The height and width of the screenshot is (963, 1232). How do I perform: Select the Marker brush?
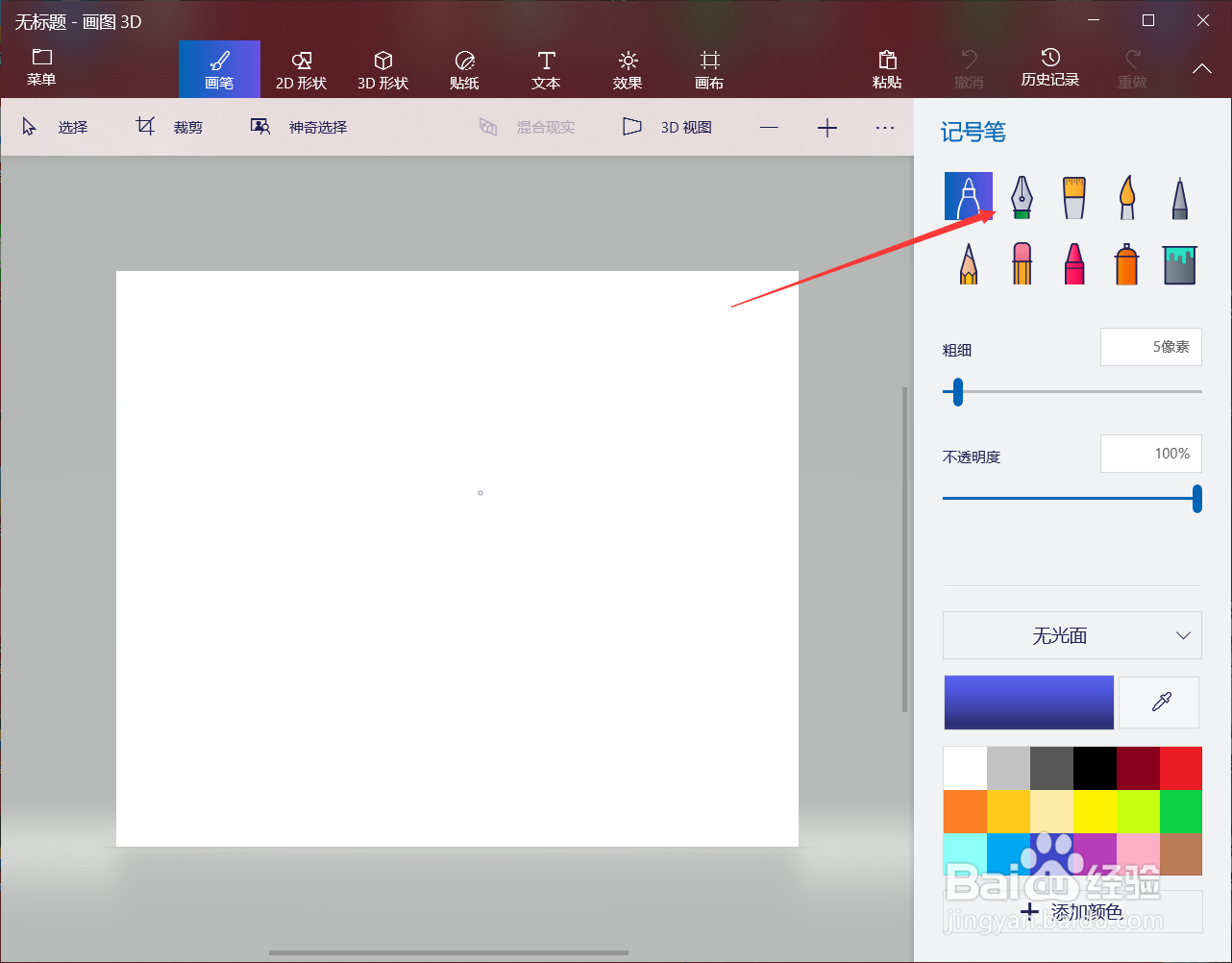tap(968, 196)
